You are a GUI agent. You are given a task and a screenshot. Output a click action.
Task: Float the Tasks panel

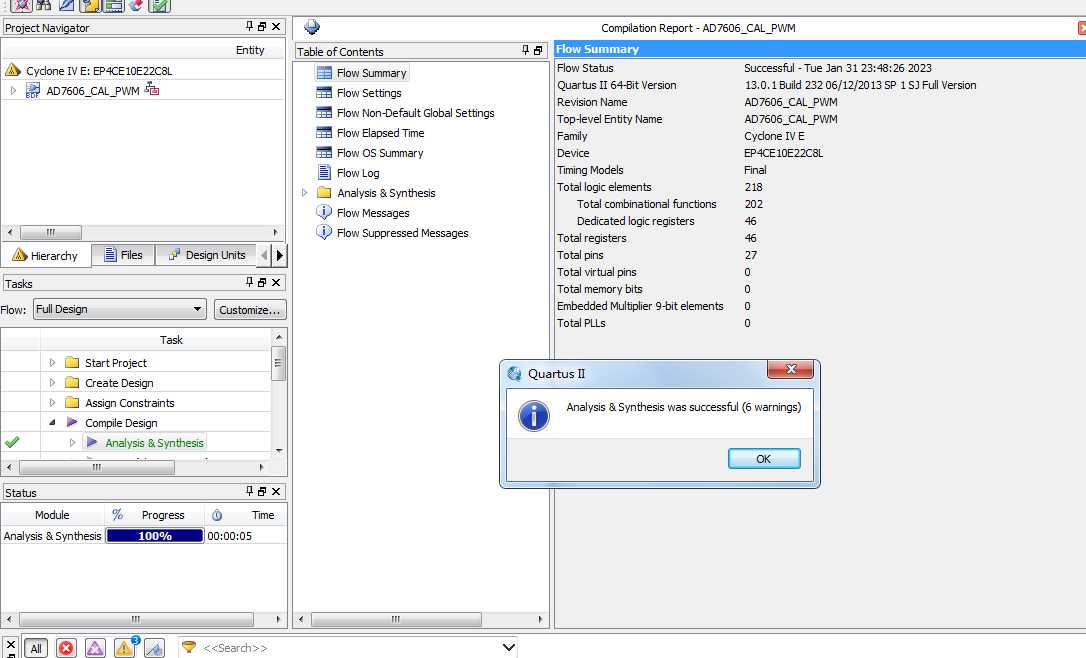262,282
